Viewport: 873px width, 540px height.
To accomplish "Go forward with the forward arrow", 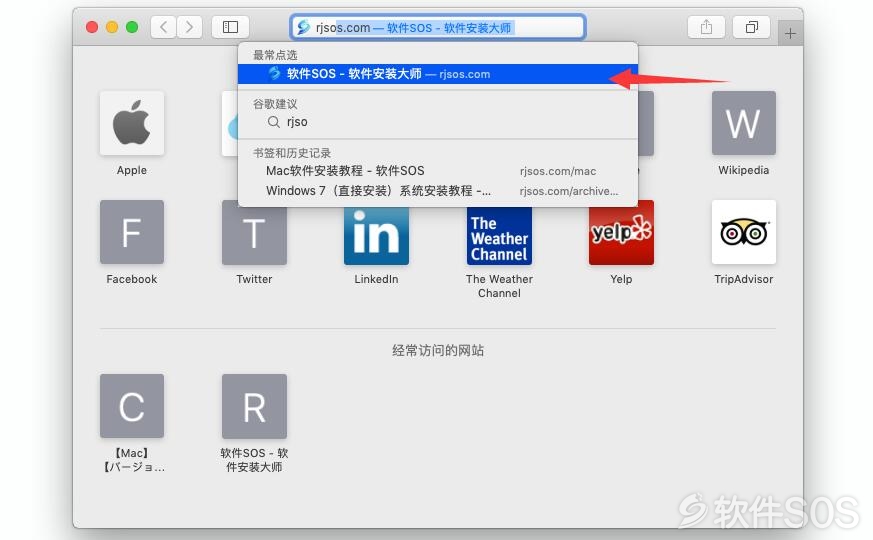I will pyautogui.click(x=189, y=27).
